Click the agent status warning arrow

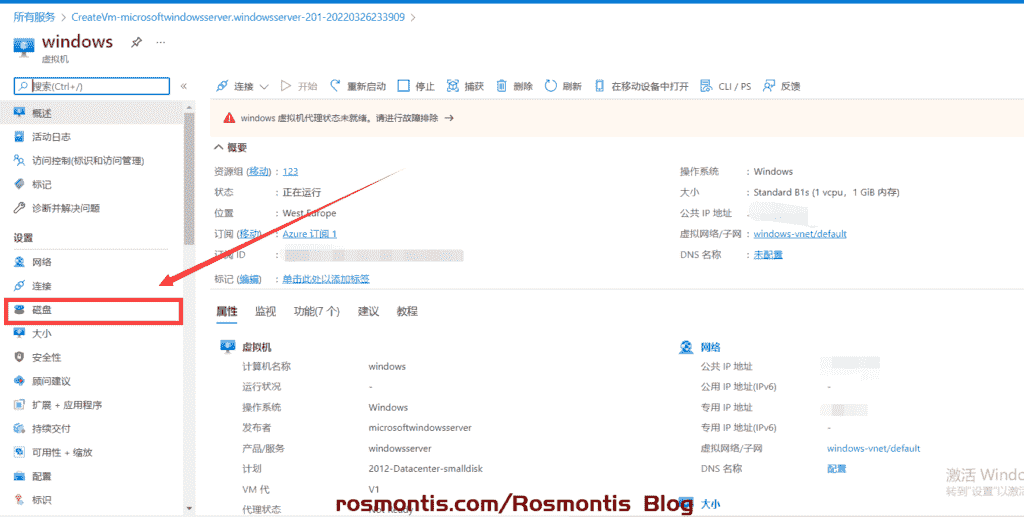(449, 118)
